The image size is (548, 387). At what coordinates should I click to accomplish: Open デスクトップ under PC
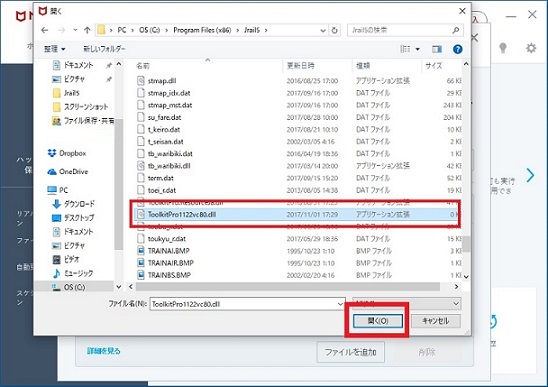(x=79, y=218)
